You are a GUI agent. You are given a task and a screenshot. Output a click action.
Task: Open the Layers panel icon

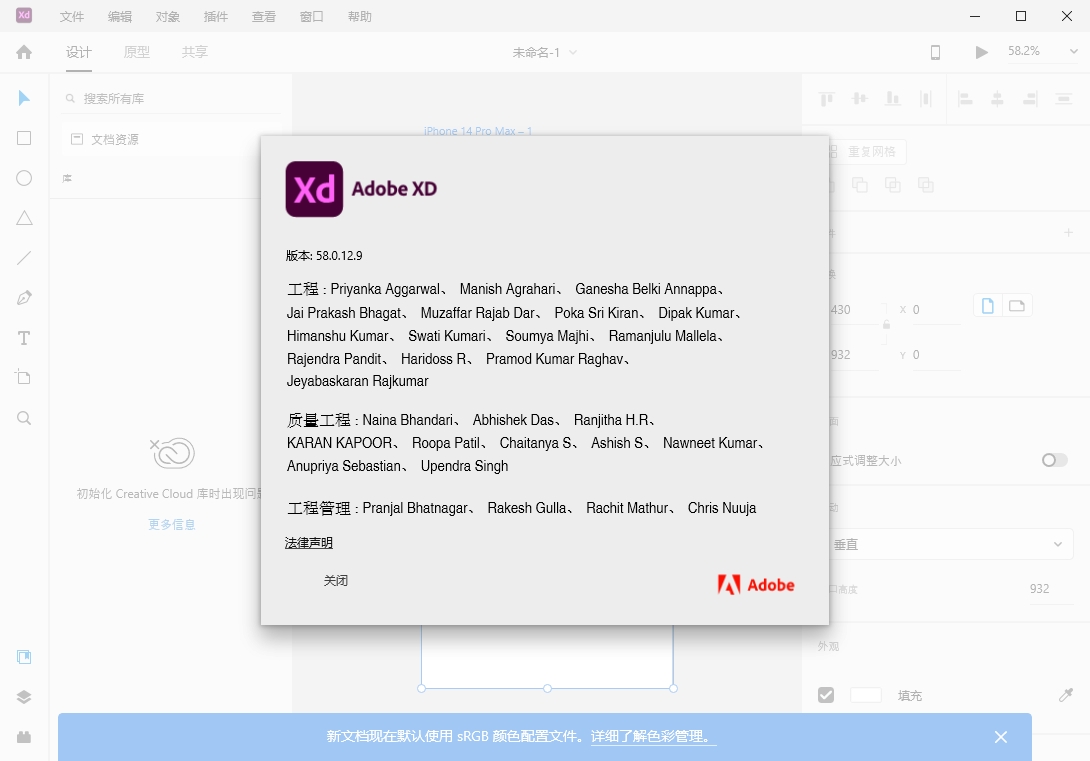click(24, 697)
